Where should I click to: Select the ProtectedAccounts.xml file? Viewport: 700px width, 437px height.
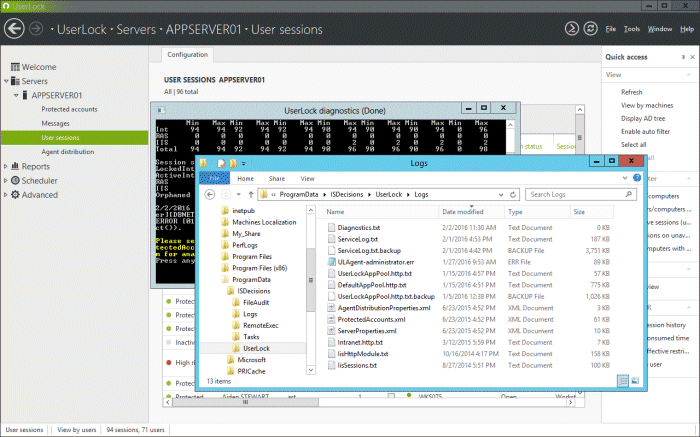[x=371, y=320]
